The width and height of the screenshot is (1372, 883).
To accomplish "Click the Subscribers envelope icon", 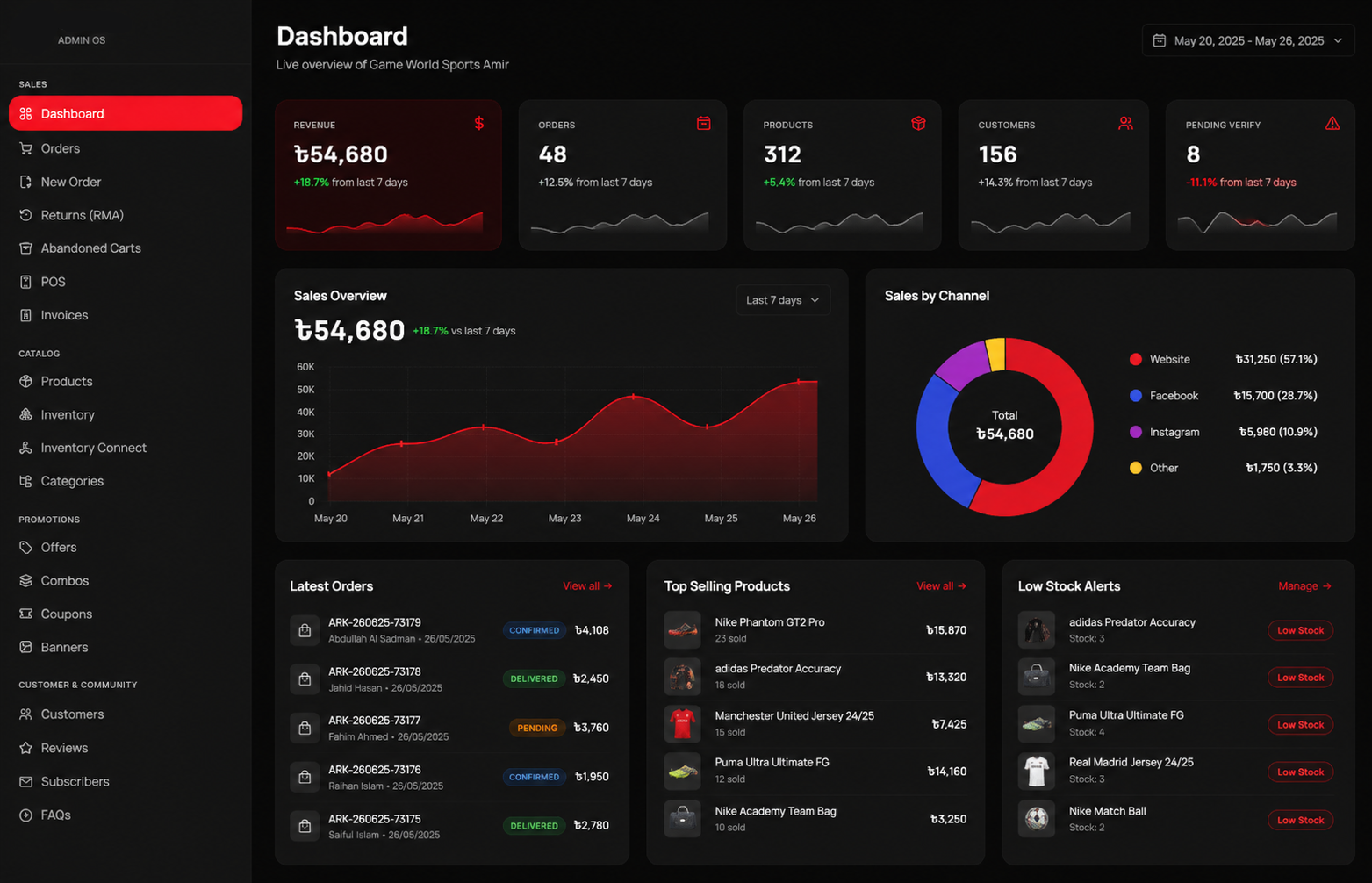I will [25, 781].
